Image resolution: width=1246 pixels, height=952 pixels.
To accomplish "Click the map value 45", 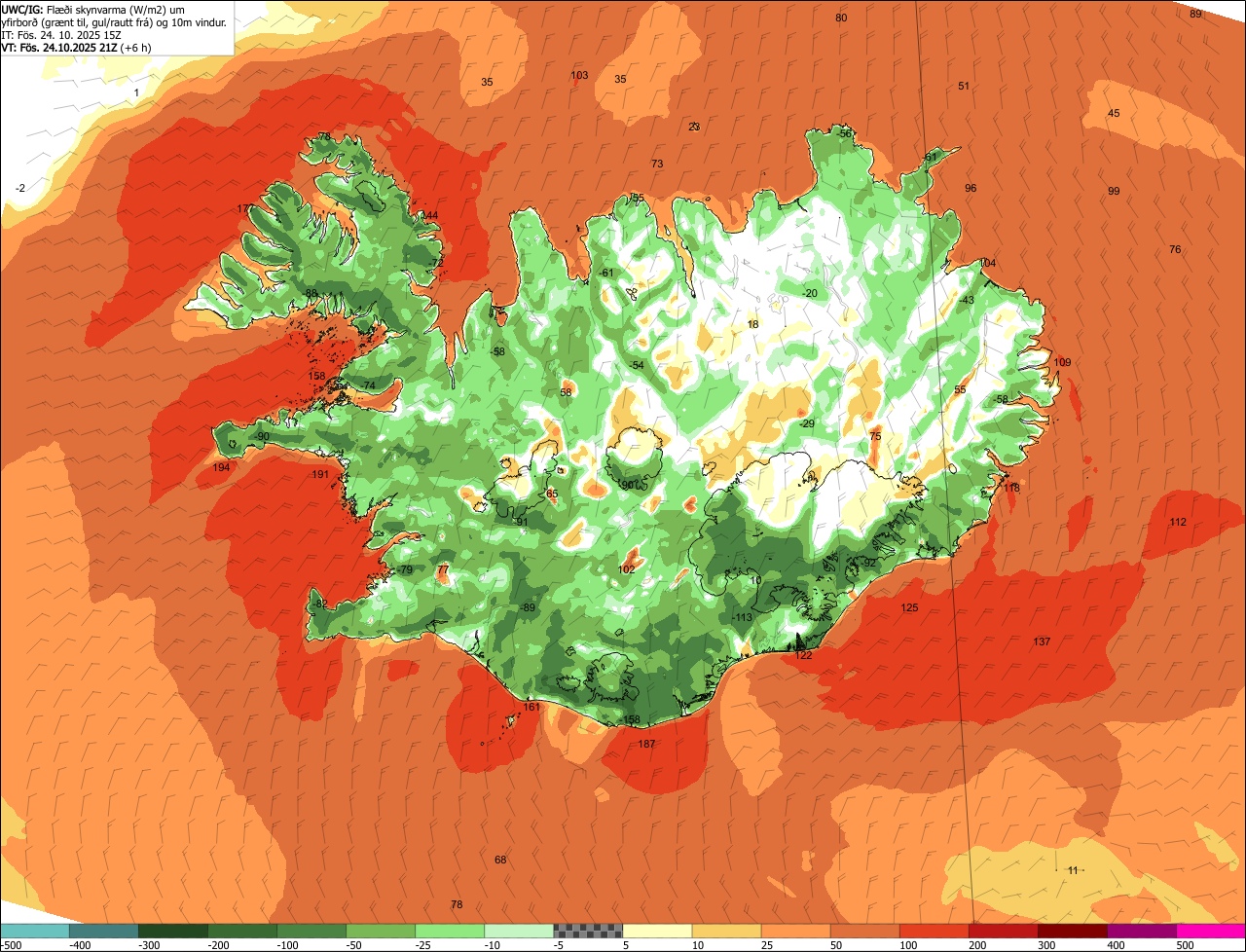I will (x=1114, y=114).
